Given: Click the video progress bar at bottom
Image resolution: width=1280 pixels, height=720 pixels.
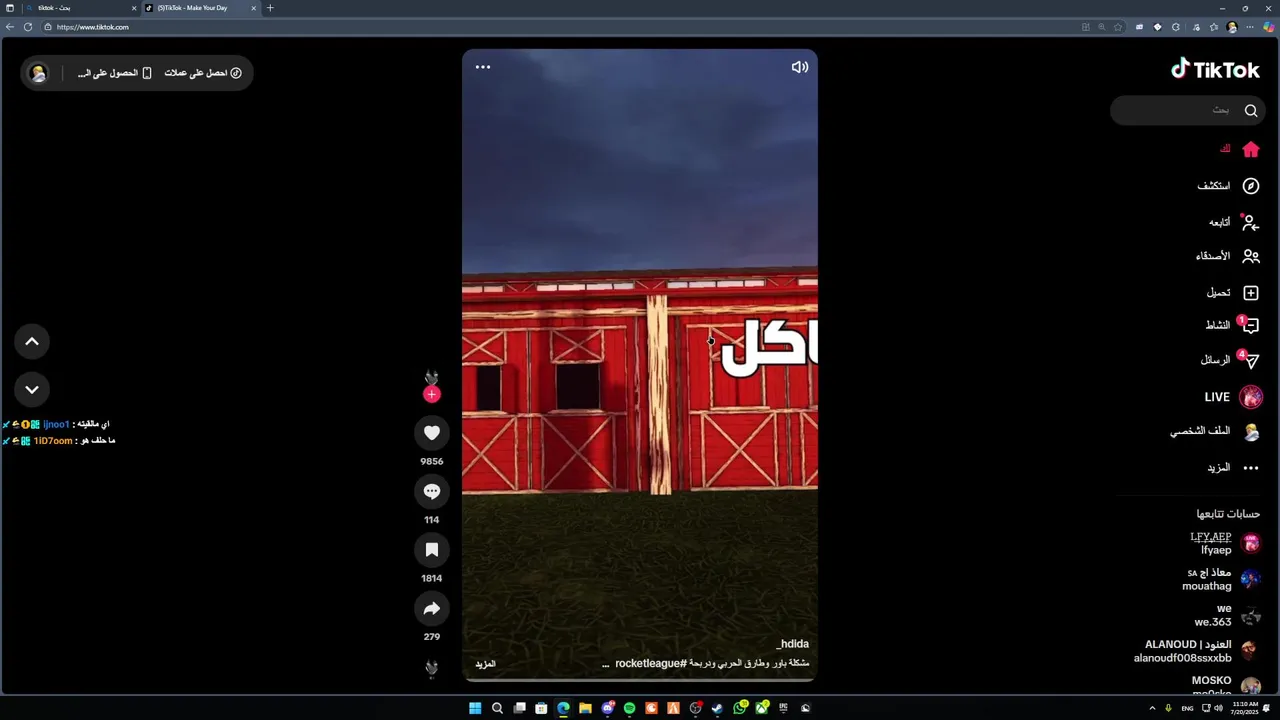Looking at the screenshot, I should [640, 680].
